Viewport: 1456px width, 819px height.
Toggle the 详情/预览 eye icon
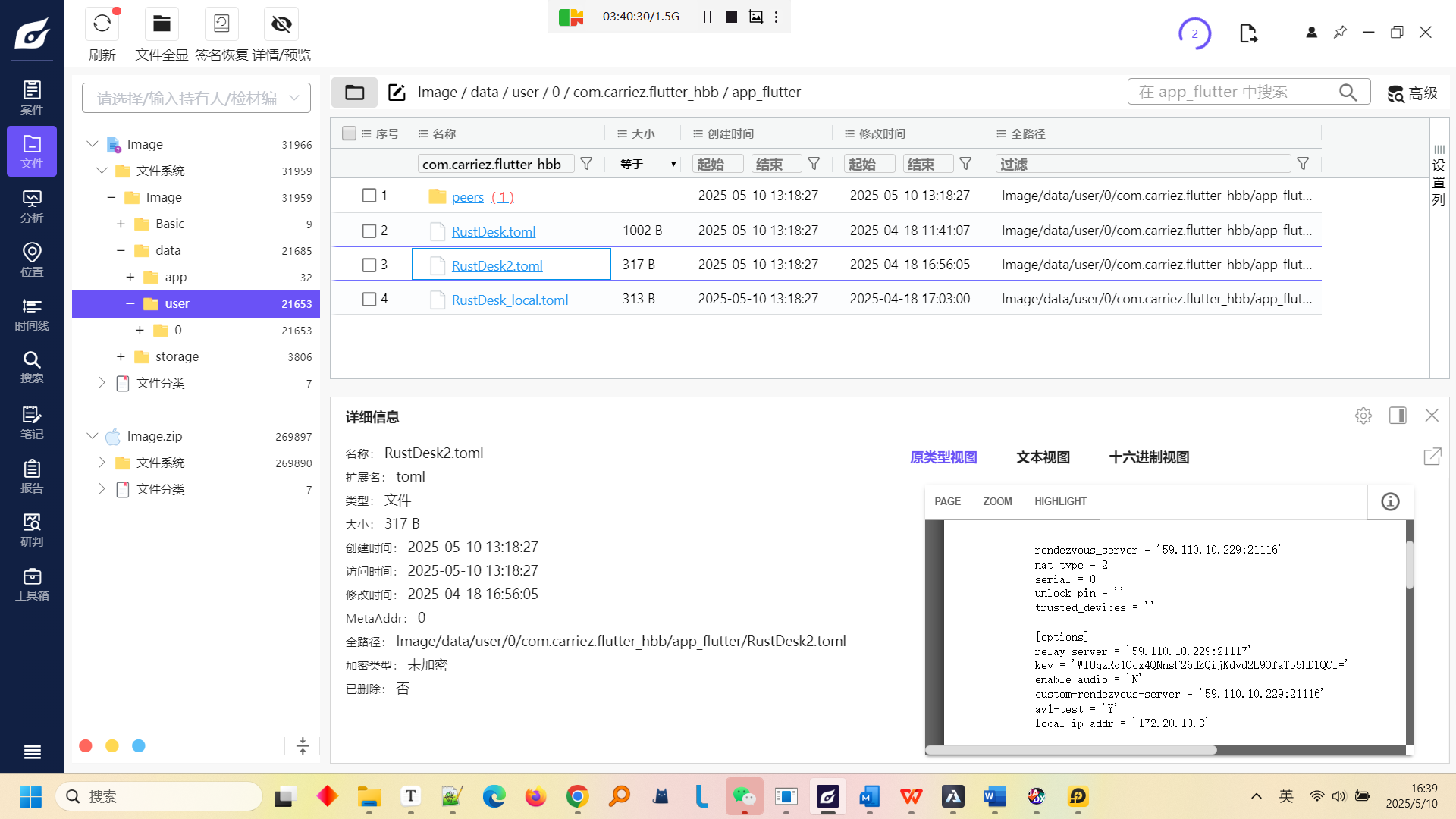coord(281,24)
